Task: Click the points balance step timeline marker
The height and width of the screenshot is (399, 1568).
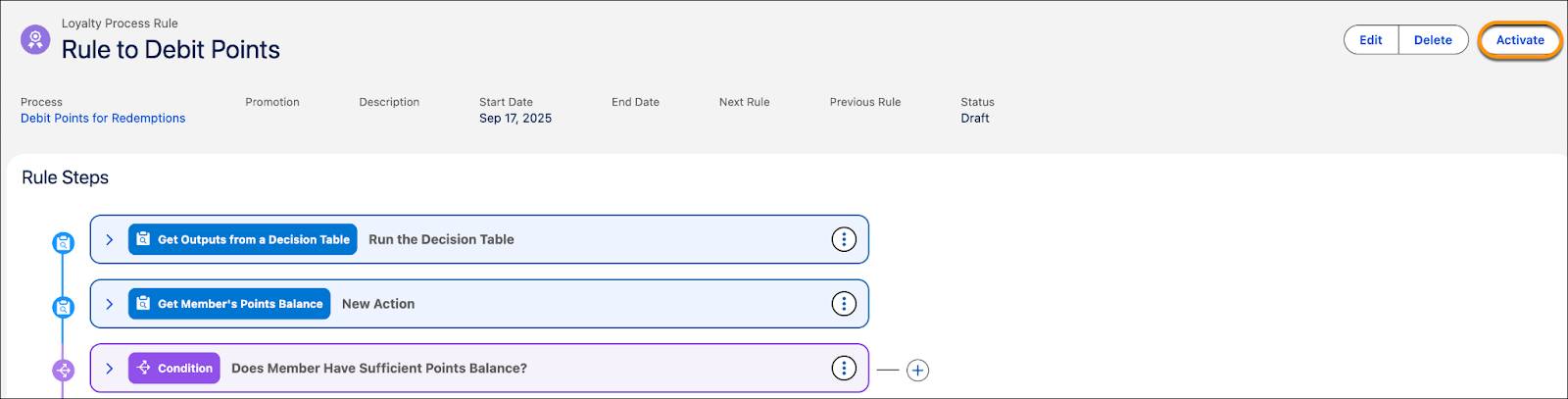Action: [63, 307]
